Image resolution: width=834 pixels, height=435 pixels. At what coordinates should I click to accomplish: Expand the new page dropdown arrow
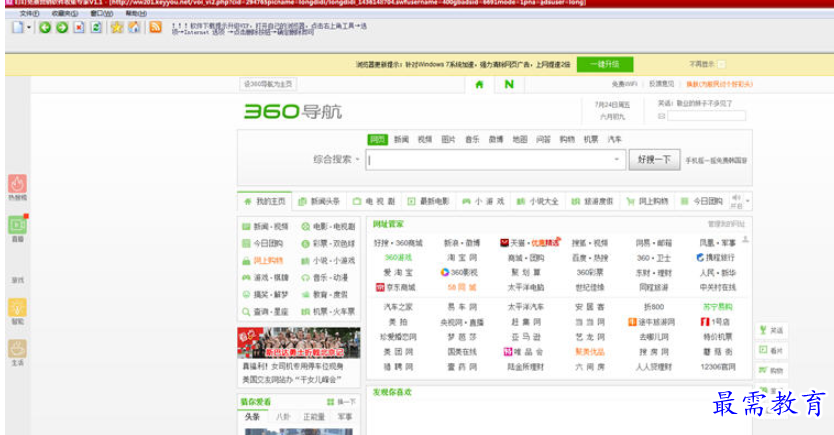point(29,28)
